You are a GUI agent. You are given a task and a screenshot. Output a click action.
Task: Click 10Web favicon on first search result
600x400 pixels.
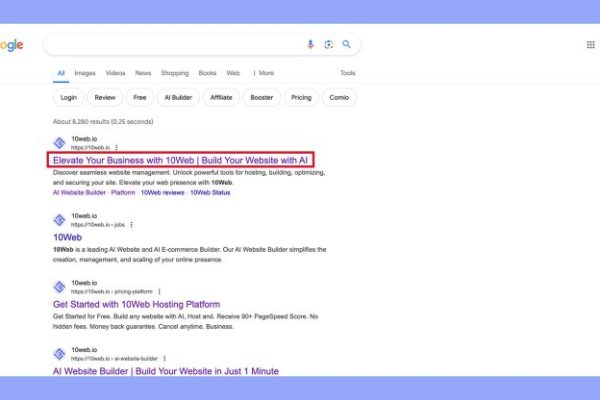click(x=59, y=143)
